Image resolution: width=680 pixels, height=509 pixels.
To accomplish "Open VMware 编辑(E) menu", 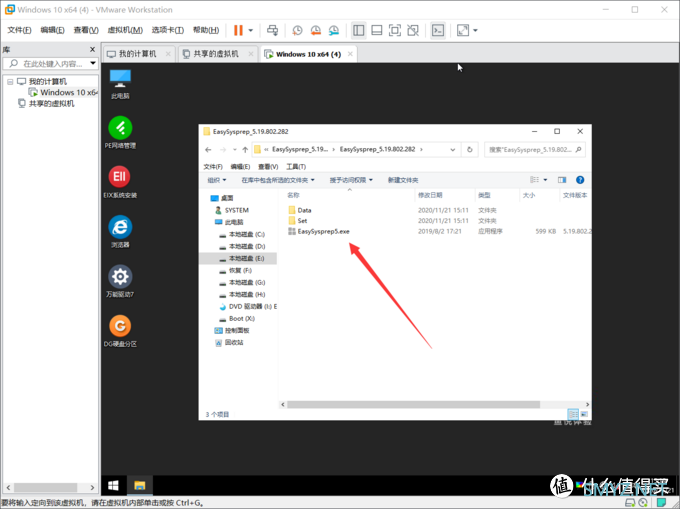I will (52, 30).
